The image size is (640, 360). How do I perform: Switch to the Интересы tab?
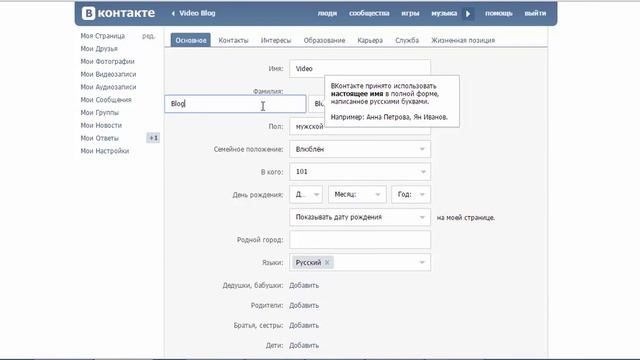tap(276, 40)
